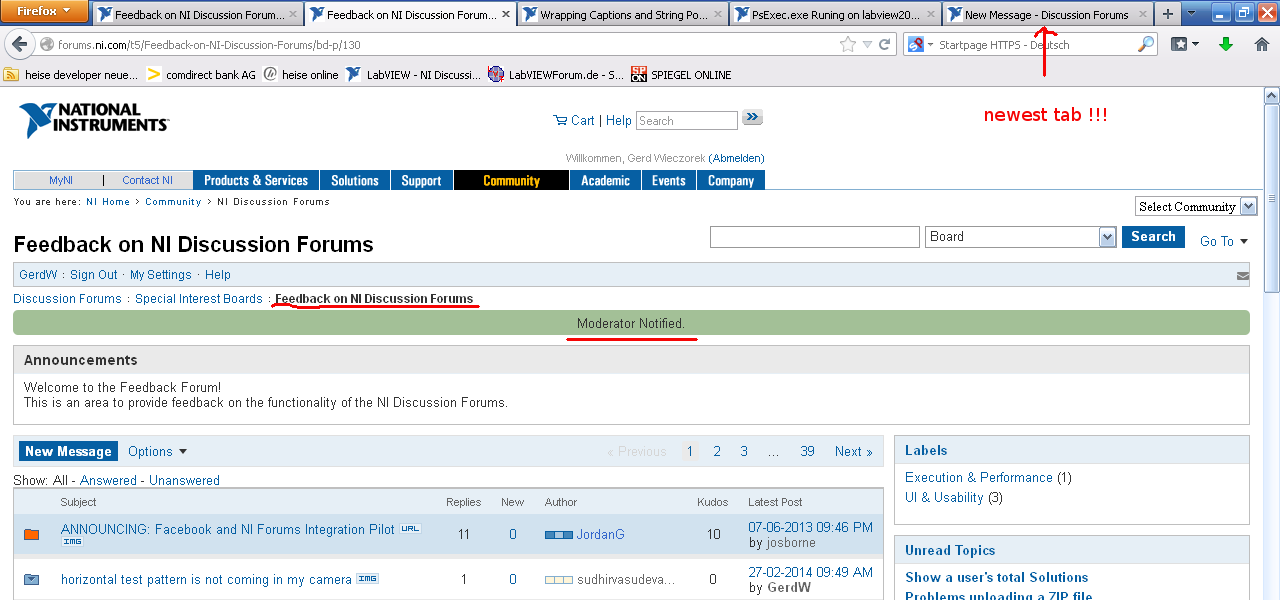Reload the page with refresh icon

tap(885, 44)
